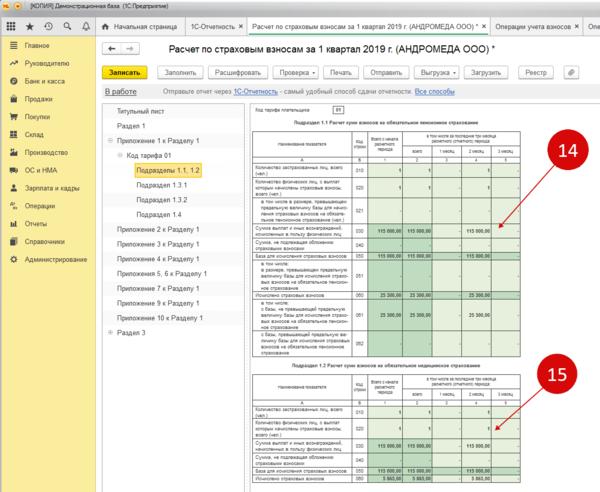Viewport: 600px width, 492px height.
Task: Click the Home icon on Начальная страница tab
Action: [x=105, y=27]
